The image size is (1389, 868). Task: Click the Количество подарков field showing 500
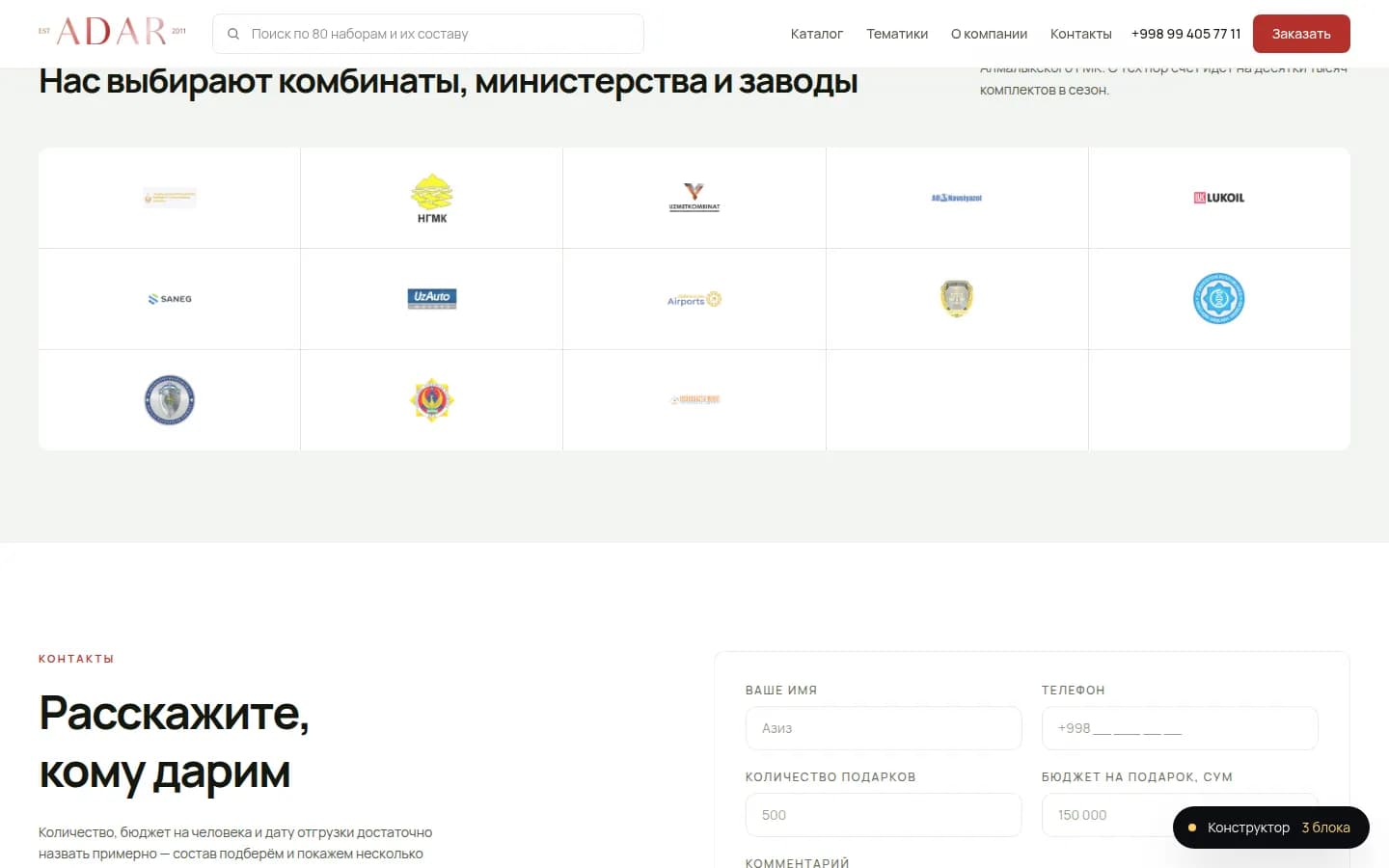tap(884, 815)
